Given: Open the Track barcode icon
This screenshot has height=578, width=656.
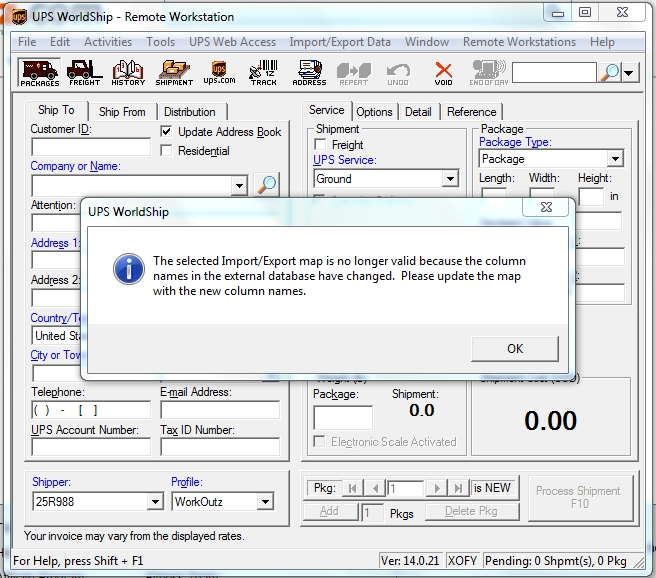Looking at the screenshot, I should (x=264, y=73).
